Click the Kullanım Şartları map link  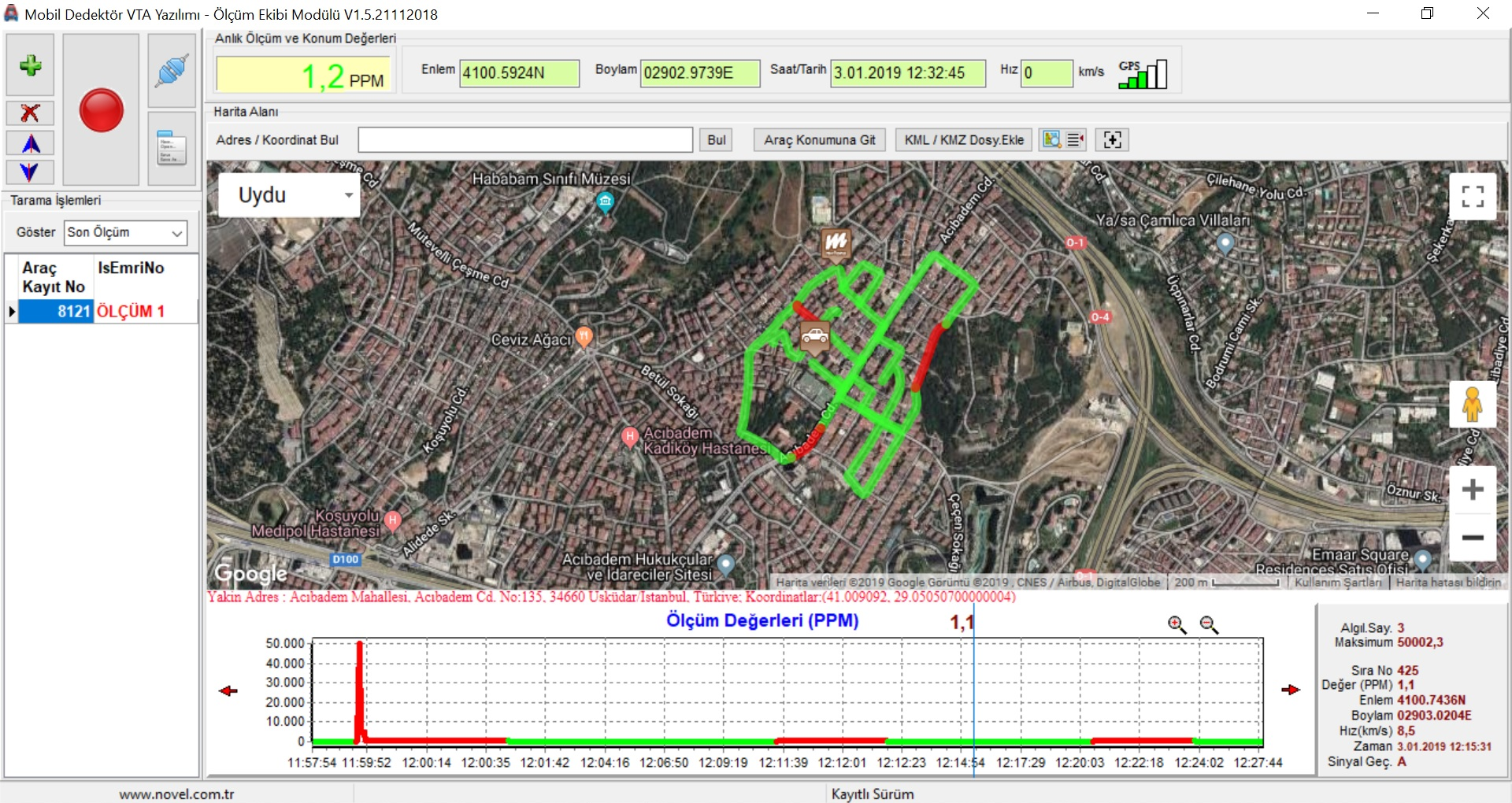click(1338, 583)
